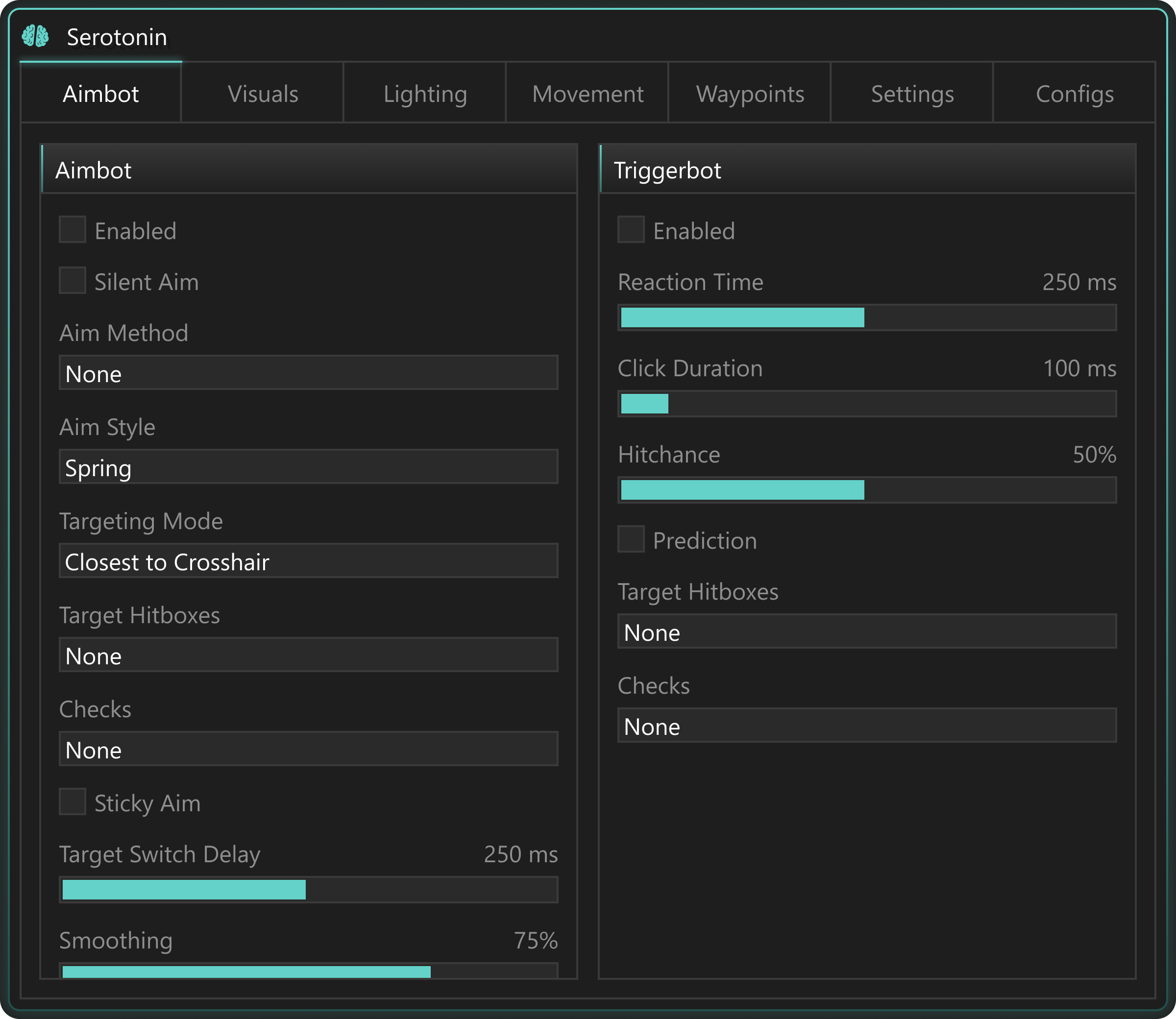Click the Smoothing slider bar

pos(309,970)
